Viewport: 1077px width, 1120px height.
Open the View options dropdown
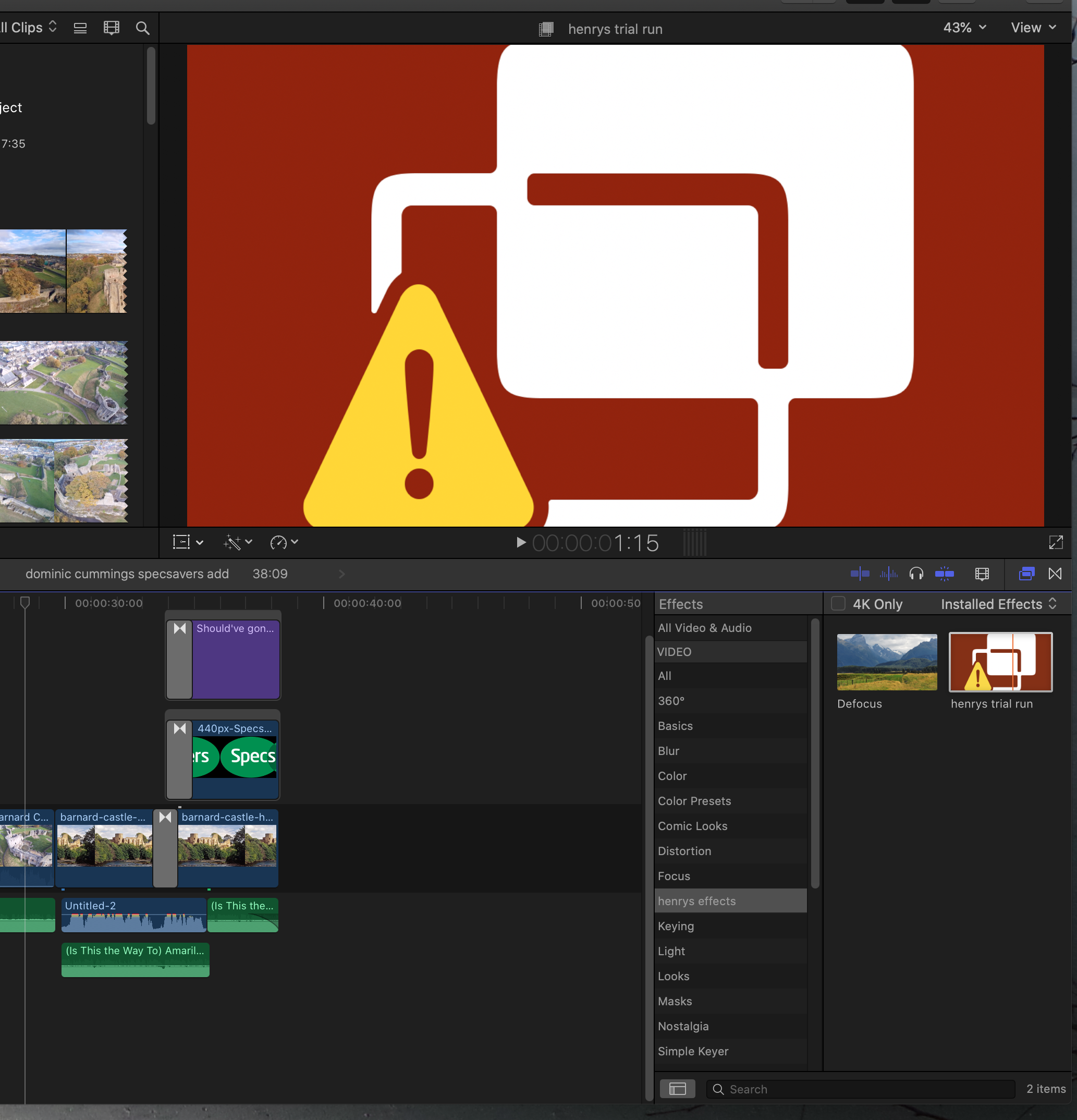pos(1033,28)
